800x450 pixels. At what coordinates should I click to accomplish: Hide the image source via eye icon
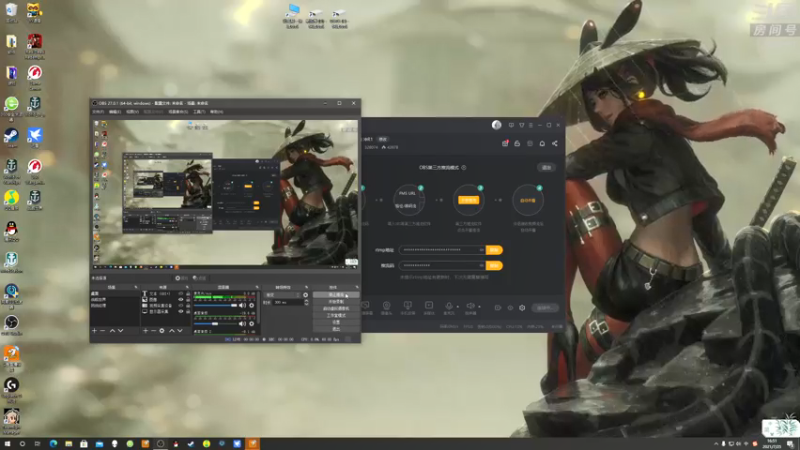(181, 299)
